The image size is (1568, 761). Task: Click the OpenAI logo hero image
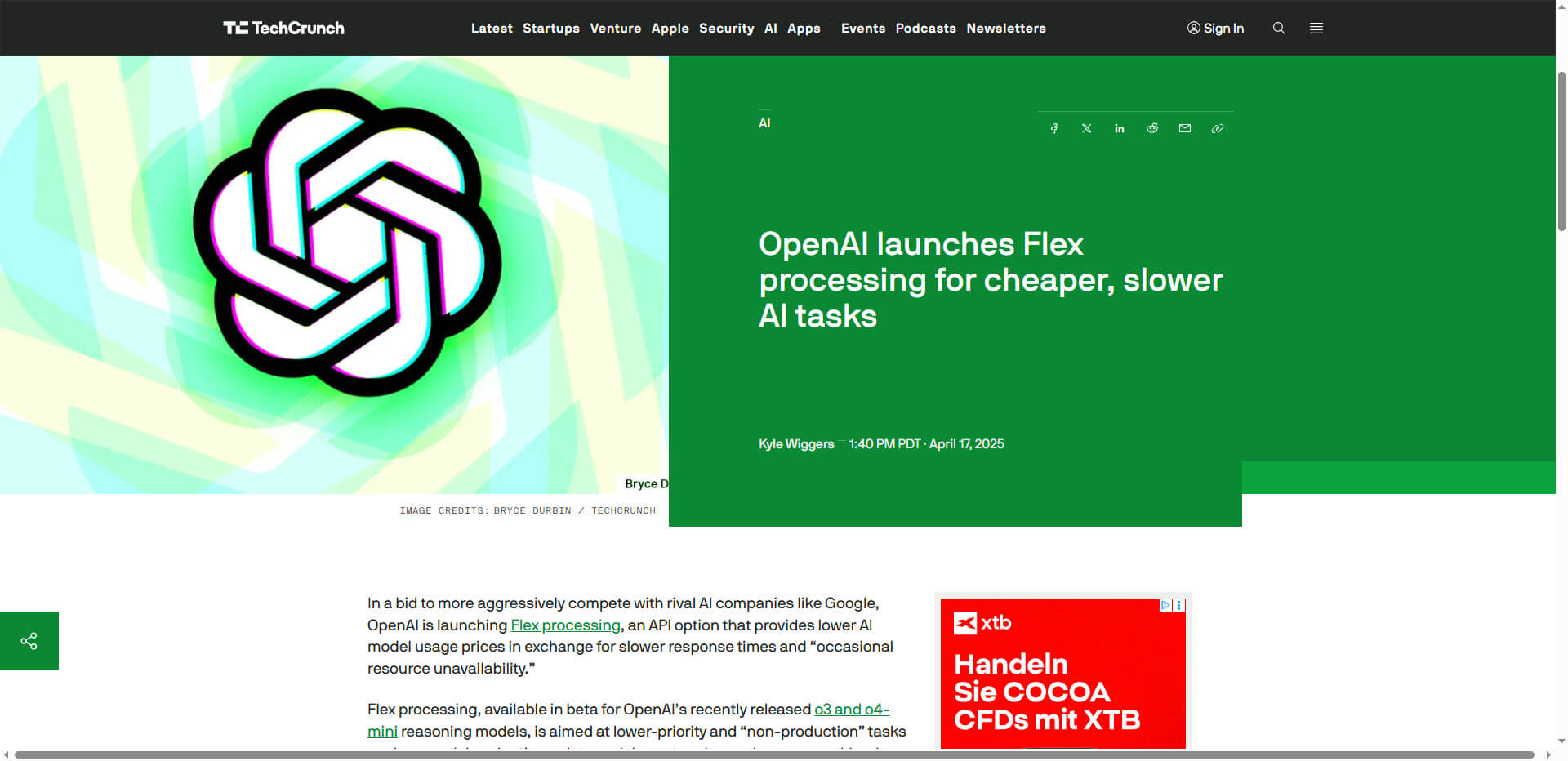coord(334,274)
